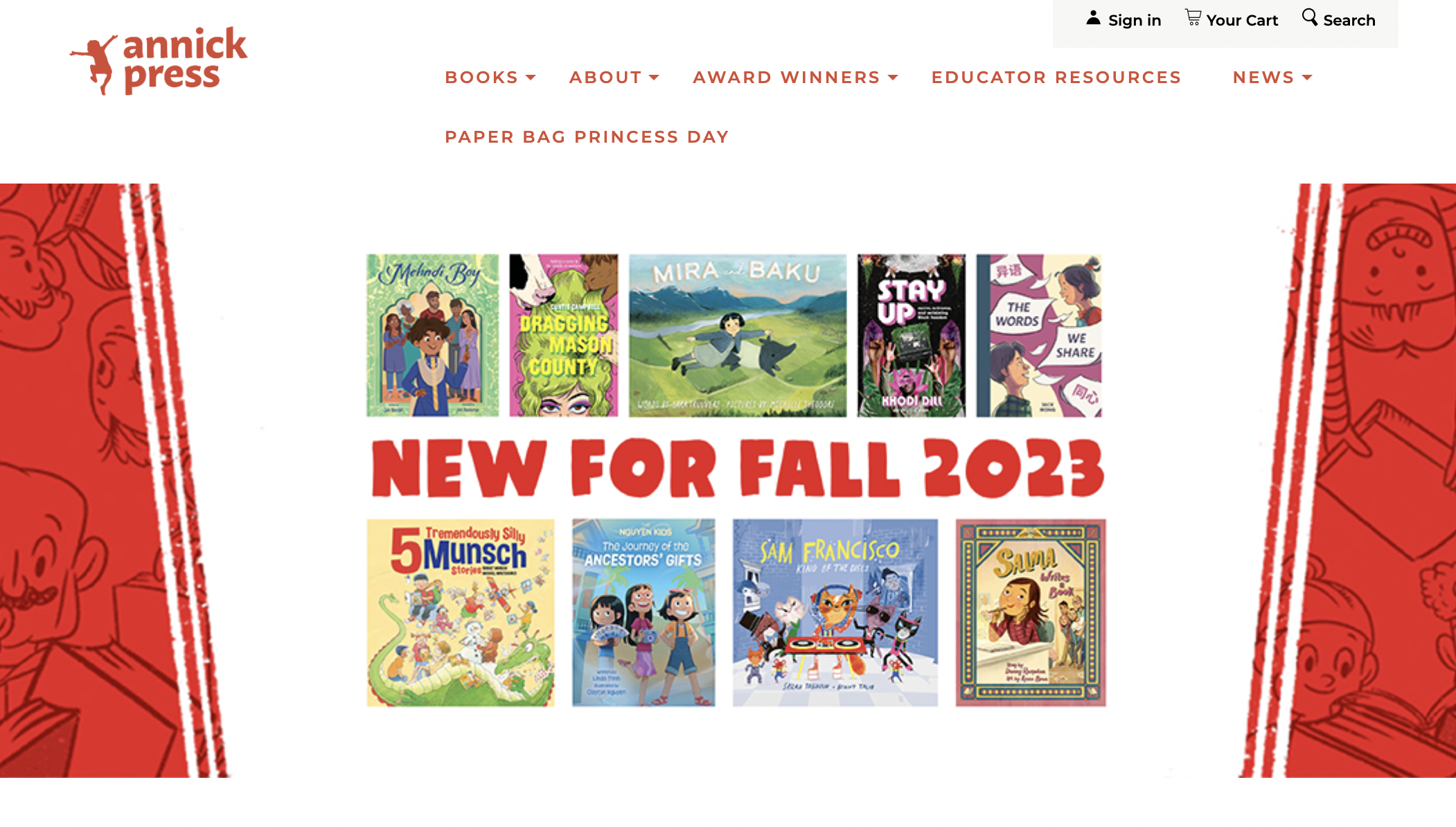This screenshot has height=827, width=1456.
Task: Open the 5 Munsch Stories cover
Action: coord(461,613)
